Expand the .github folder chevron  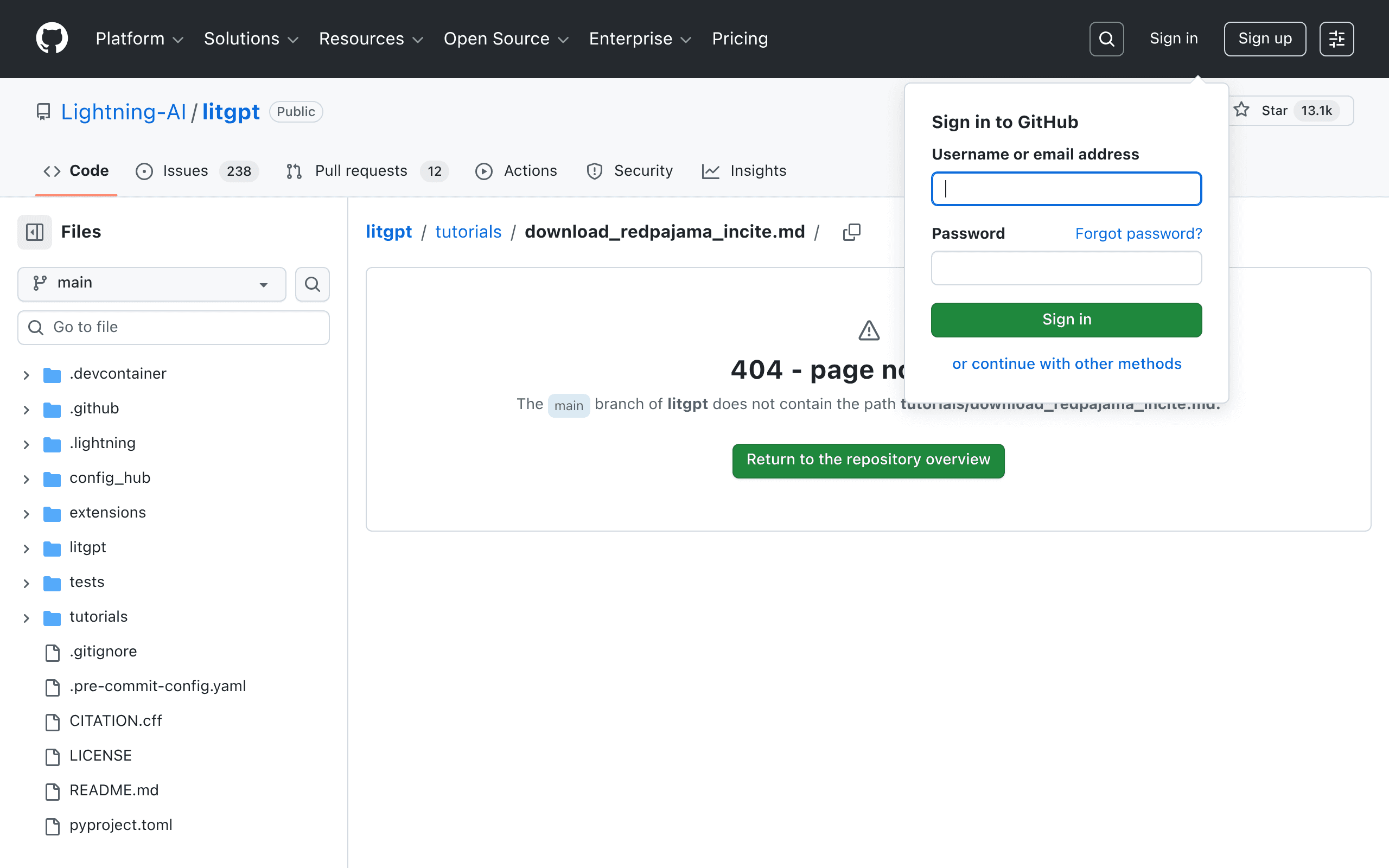26,409
